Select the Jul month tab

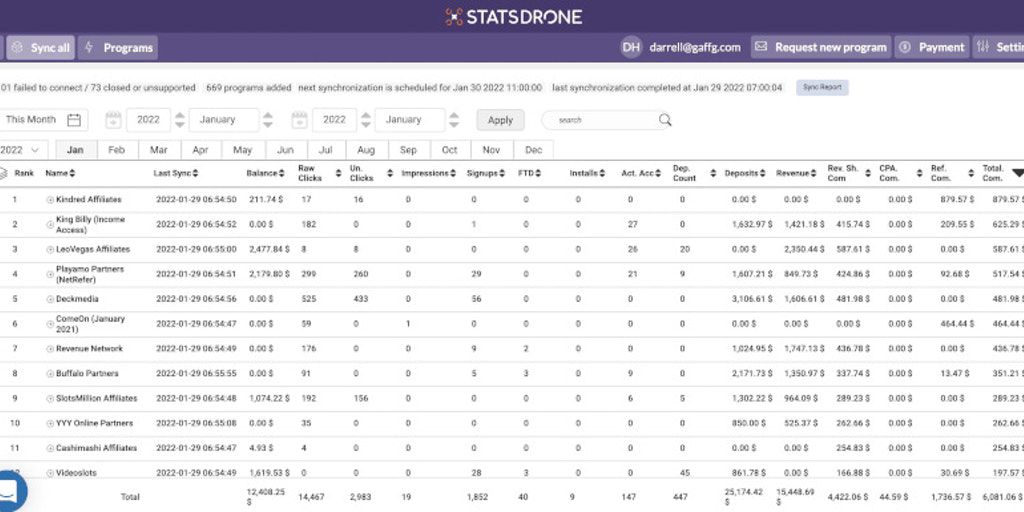pos(326,150)
